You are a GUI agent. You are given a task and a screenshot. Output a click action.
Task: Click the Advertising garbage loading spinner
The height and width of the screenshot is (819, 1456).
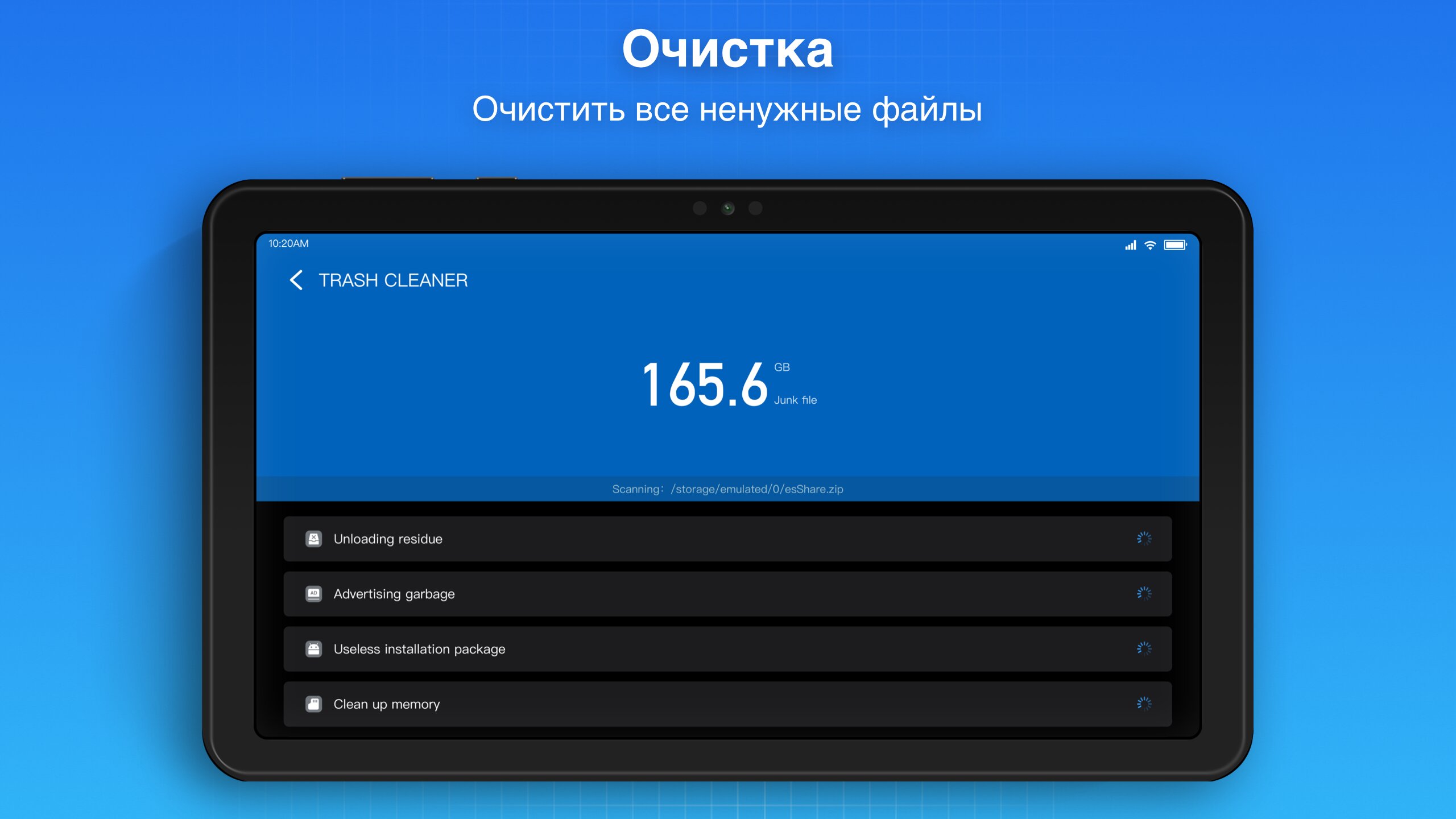coord(1144,594)
